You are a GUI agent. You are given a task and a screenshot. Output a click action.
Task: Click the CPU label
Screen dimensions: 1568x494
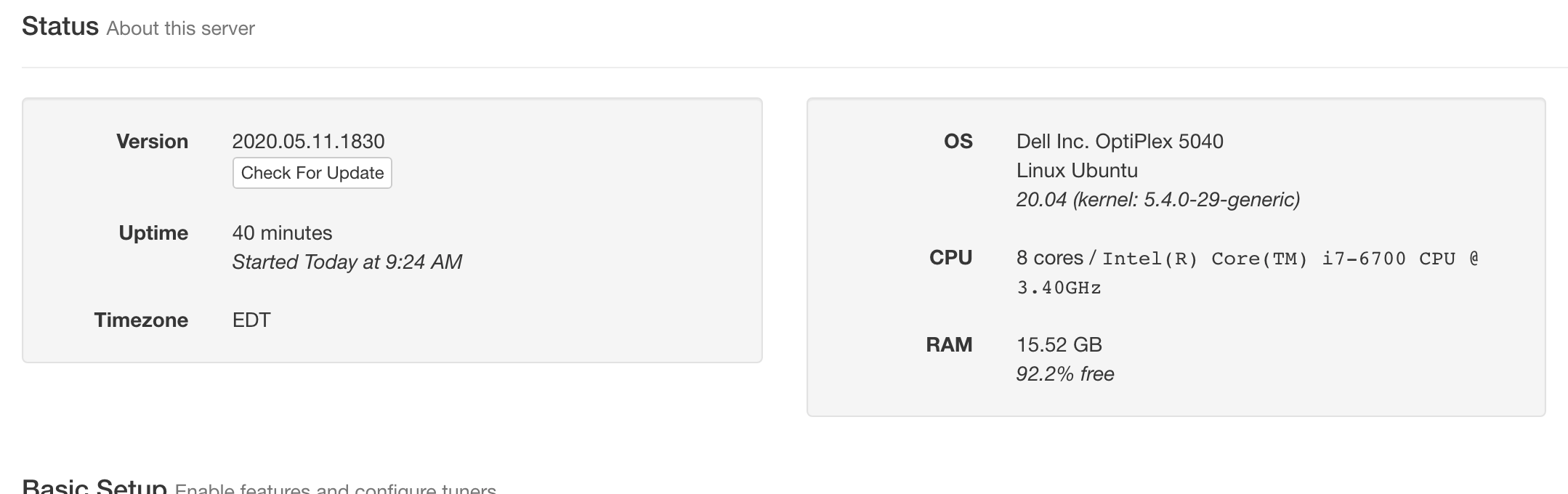(950, 257)
